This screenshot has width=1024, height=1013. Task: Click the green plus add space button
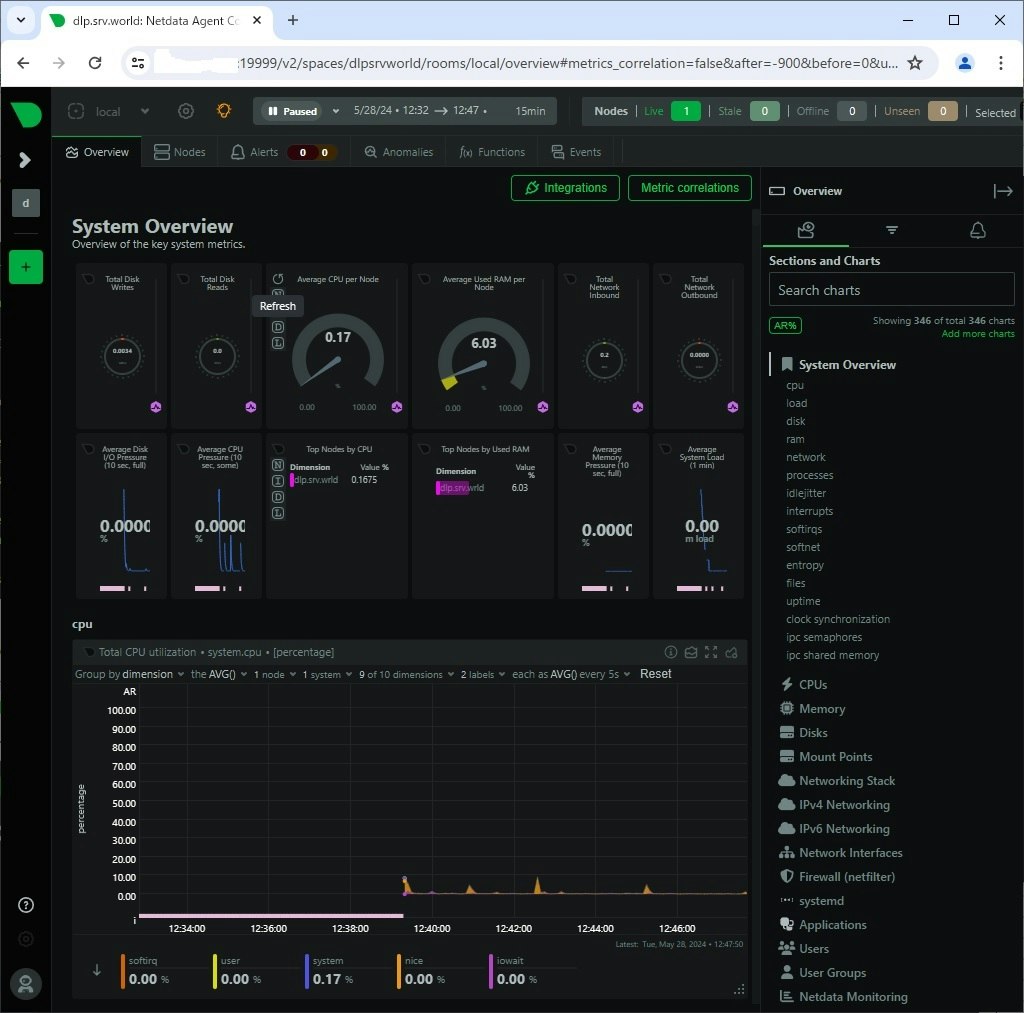pos(26,266)
